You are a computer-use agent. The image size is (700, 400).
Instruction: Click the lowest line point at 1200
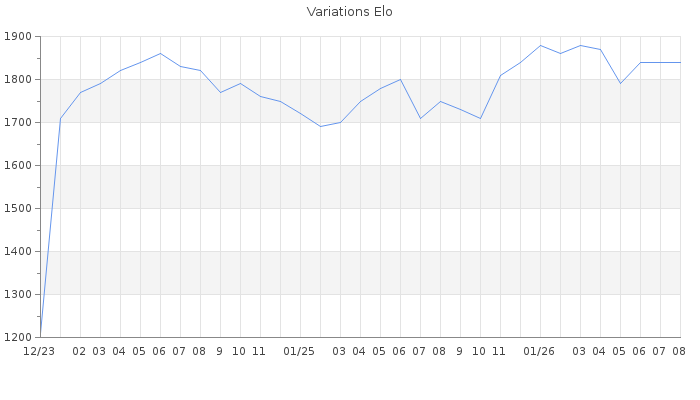coord(41,336)
